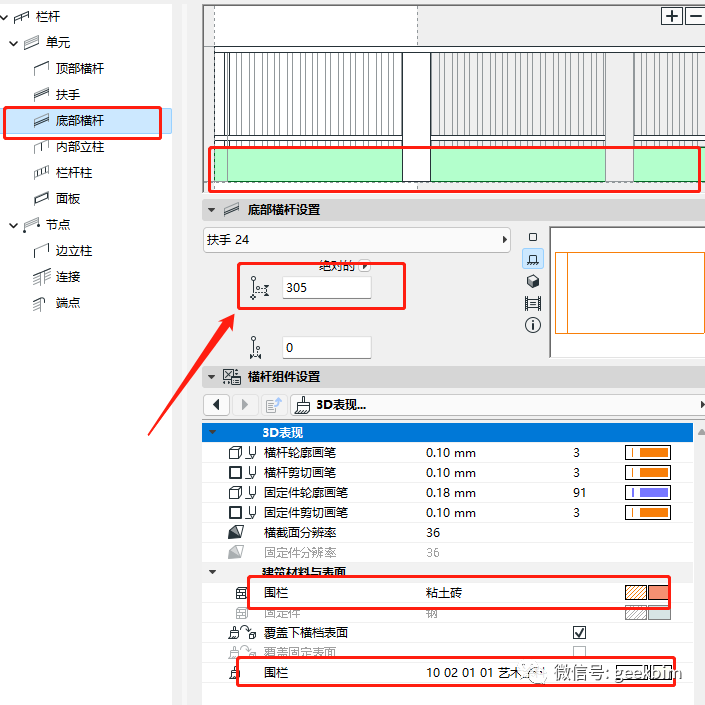Image resolution: width=705 pixels, height=705 pixels.
Task: Click the zoom out minus button
Action: pos(695,15)
